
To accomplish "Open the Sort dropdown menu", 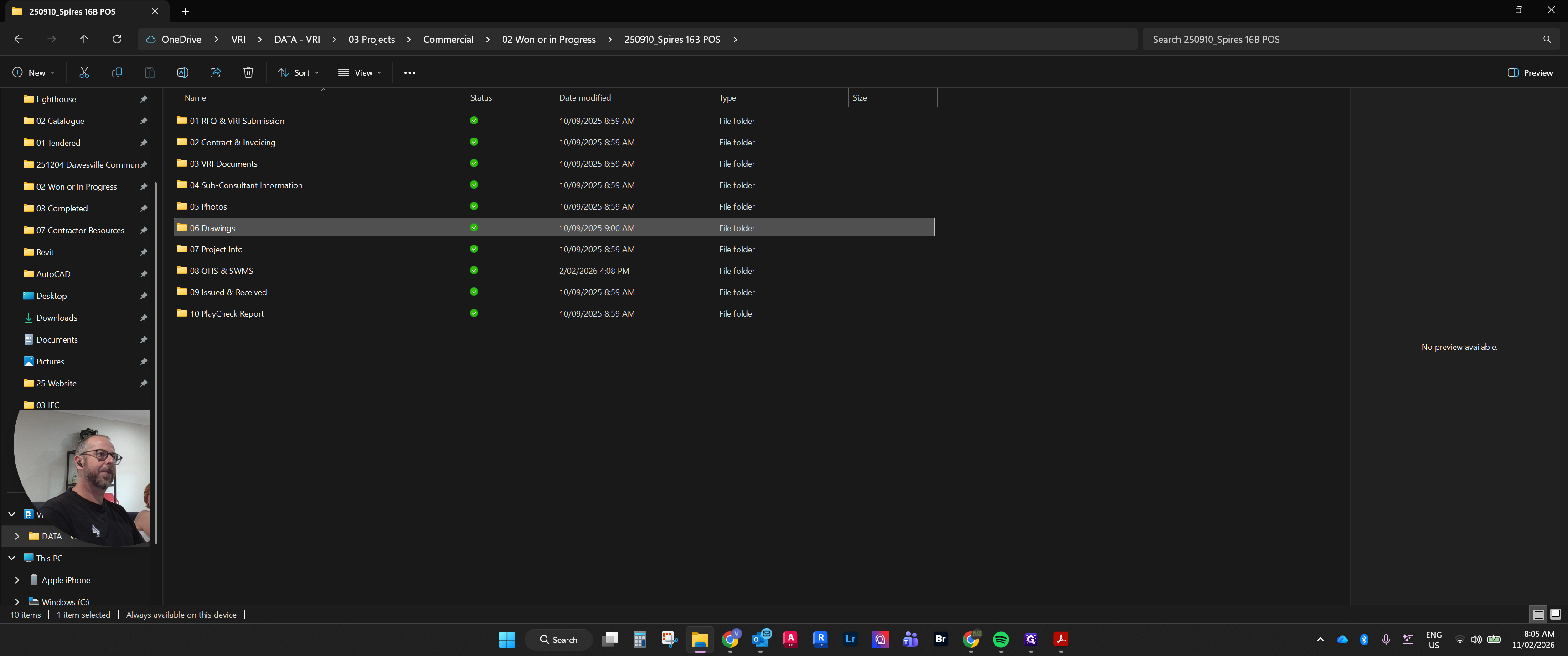I will point(298,72).
